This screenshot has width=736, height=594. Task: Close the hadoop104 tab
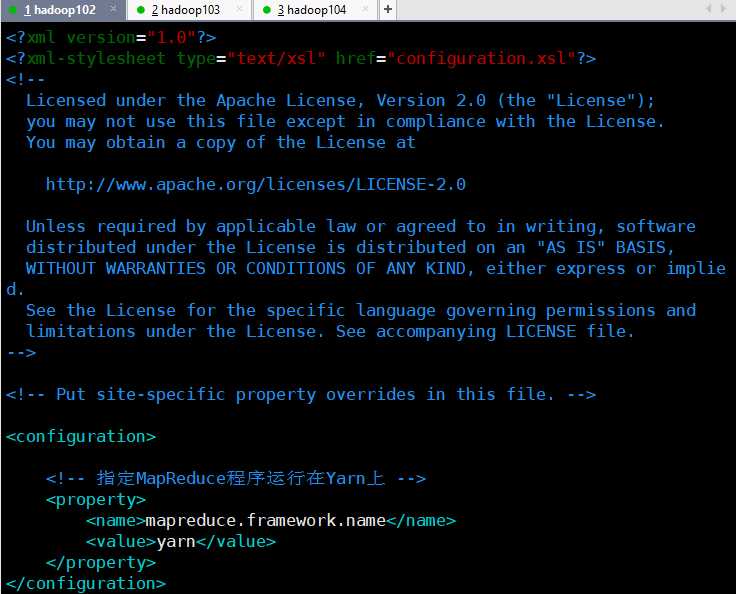point(365,9)
